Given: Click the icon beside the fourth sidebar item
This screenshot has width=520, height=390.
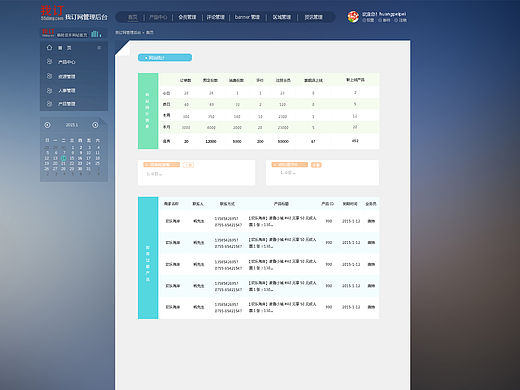Looking at the screenshot, I should tap(49, 90).
